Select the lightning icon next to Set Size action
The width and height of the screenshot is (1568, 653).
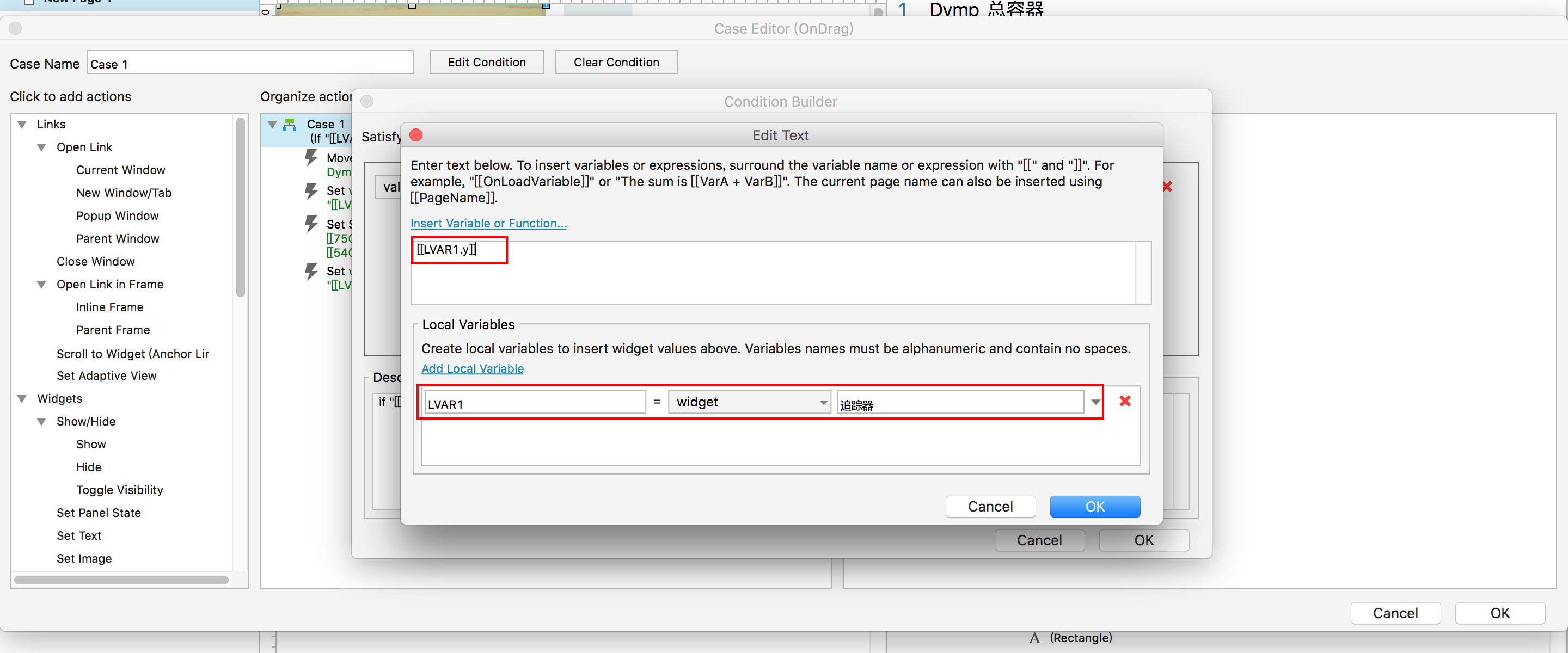click(311, 224)
